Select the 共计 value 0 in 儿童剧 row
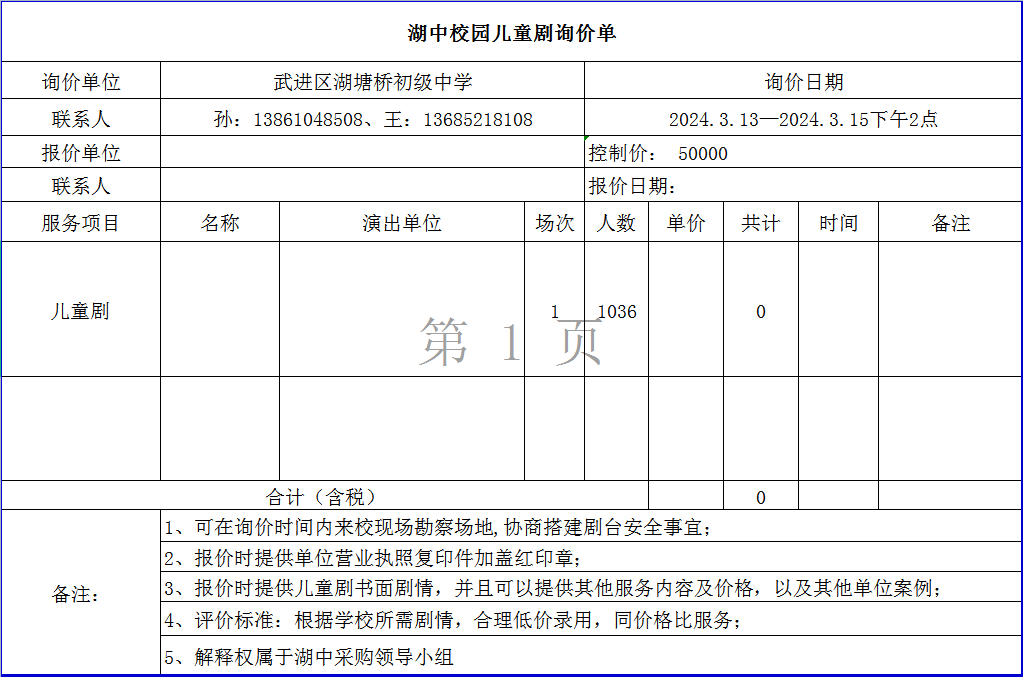The image size is (1023, 677). click(x=761, y=311)
